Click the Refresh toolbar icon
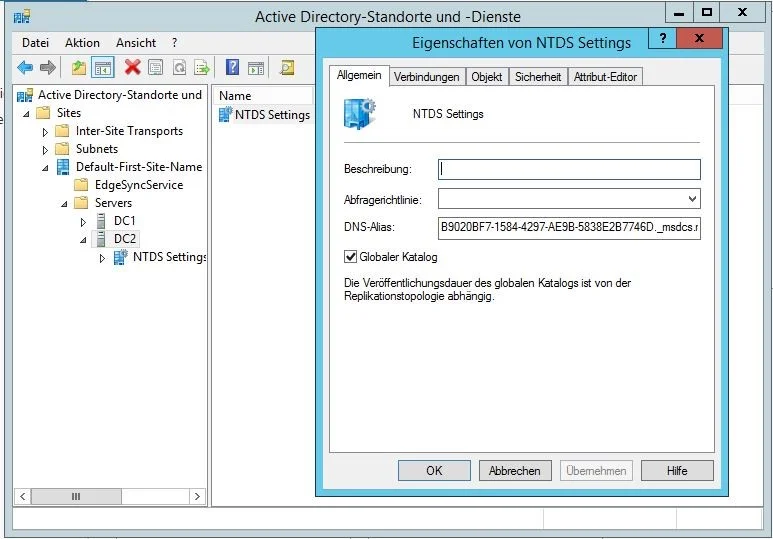 point(179,67)
